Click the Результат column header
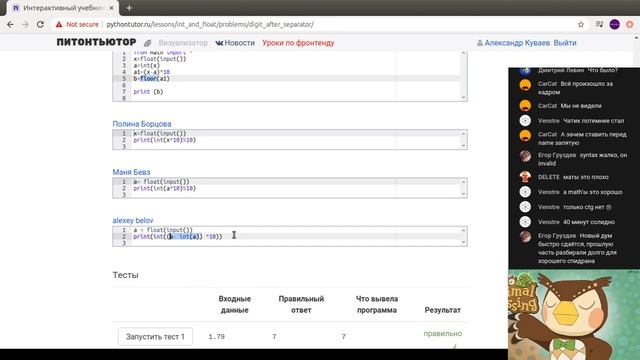This screenshot has height=360, width=640. tap(442, 310)
